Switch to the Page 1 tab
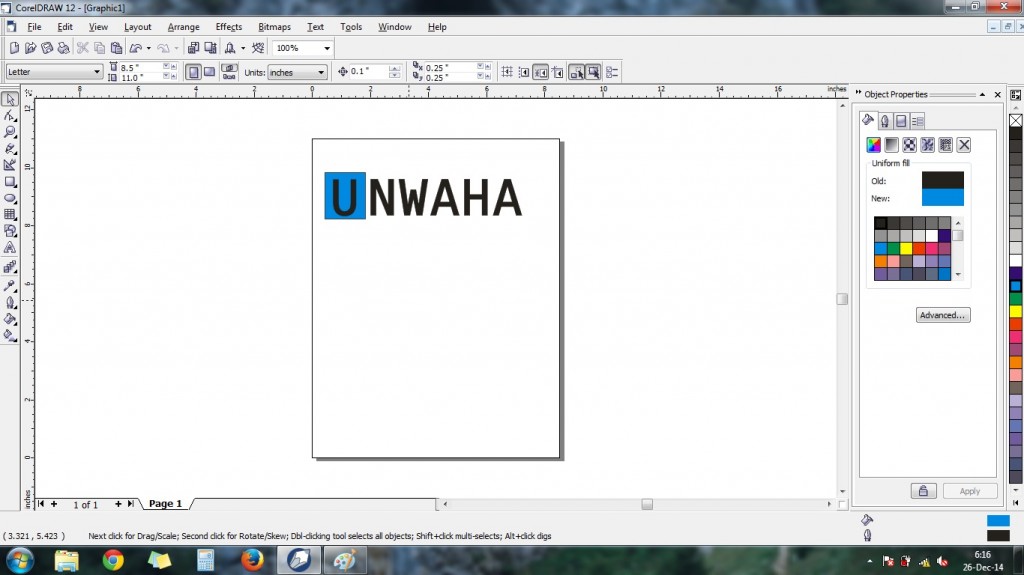The height and width of the screenshot is (575, 1024). pos(165,504)
